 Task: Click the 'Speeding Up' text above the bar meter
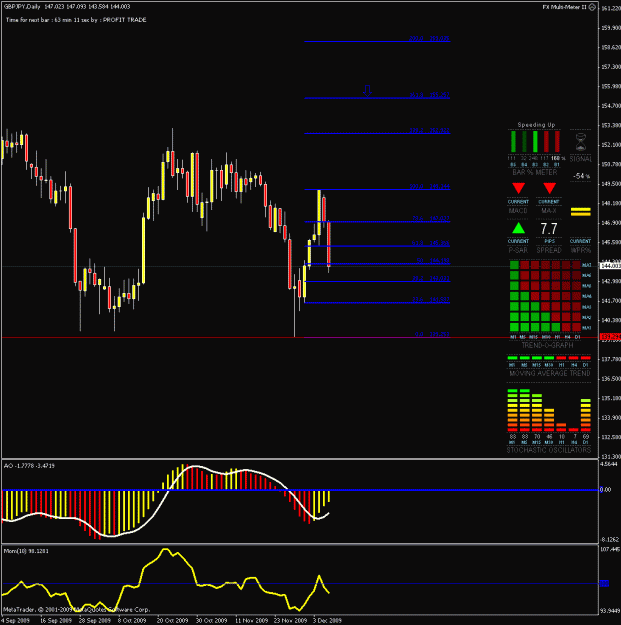click(x=536, y=125)
